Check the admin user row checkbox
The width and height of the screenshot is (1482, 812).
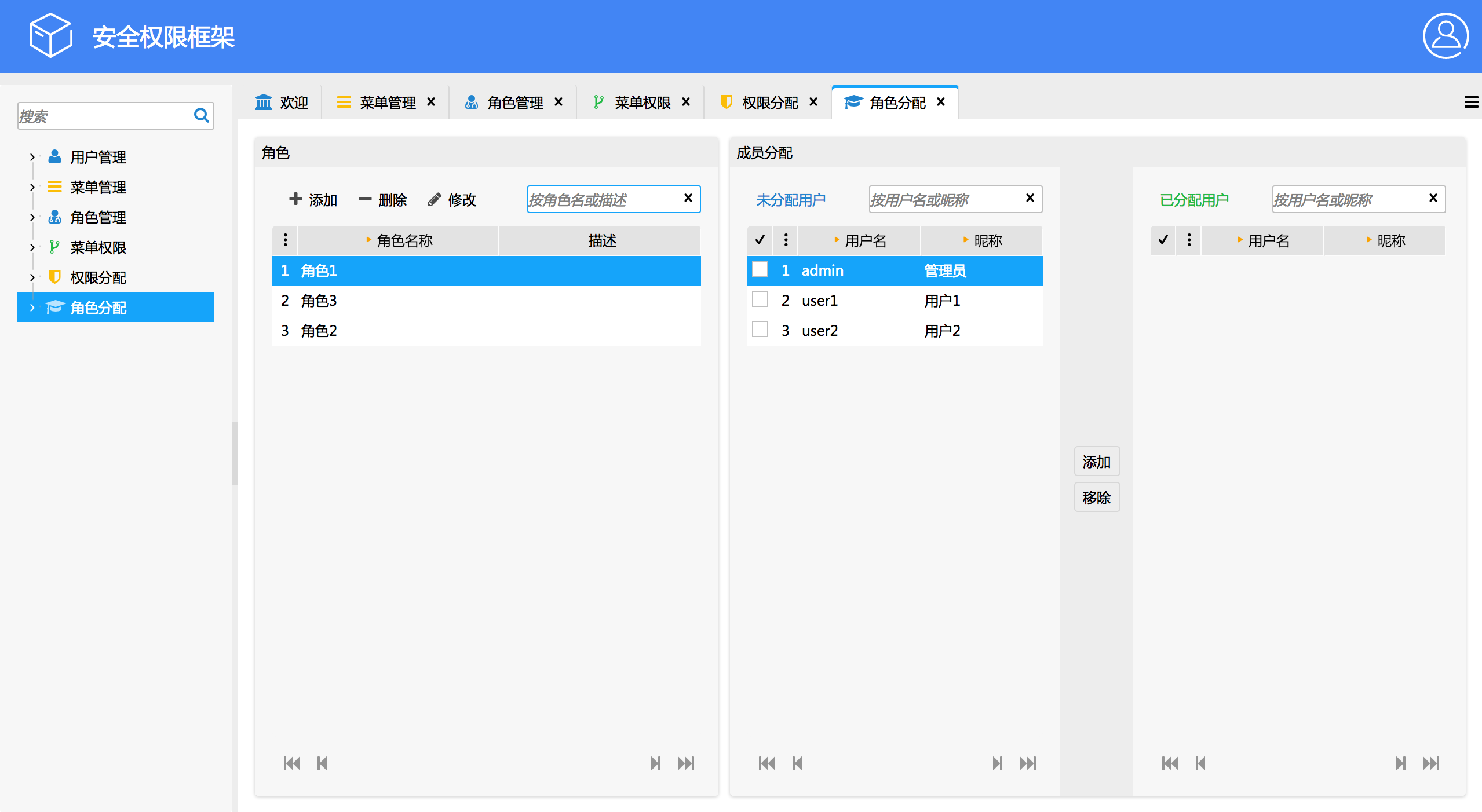(760, 269)
